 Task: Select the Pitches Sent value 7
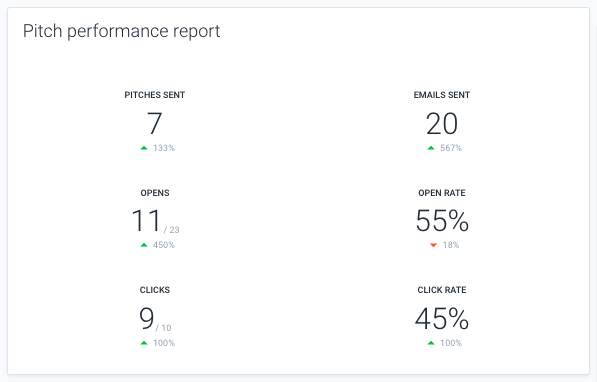coord(155,123)
